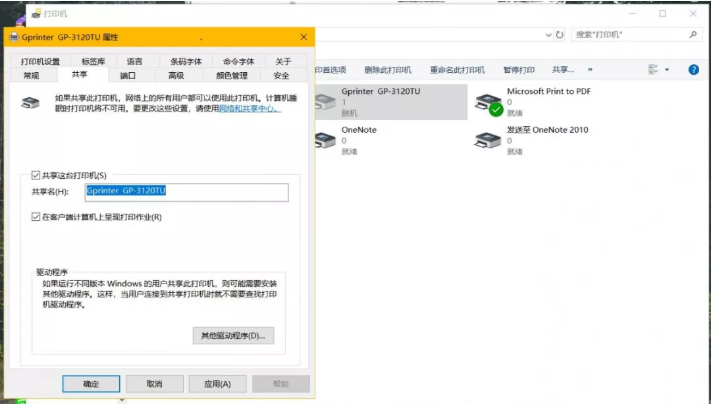Confirm with the 确定 button
Screen dimensions: 712x404
pyautogui.click(x=91, y=384)
